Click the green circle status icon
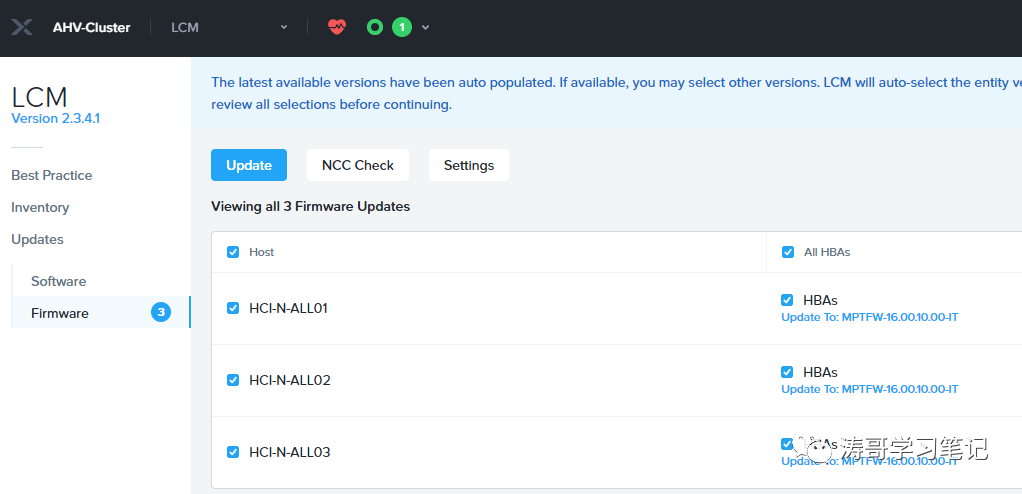The height and width of the screenshot is (494, 1022). 375,27
